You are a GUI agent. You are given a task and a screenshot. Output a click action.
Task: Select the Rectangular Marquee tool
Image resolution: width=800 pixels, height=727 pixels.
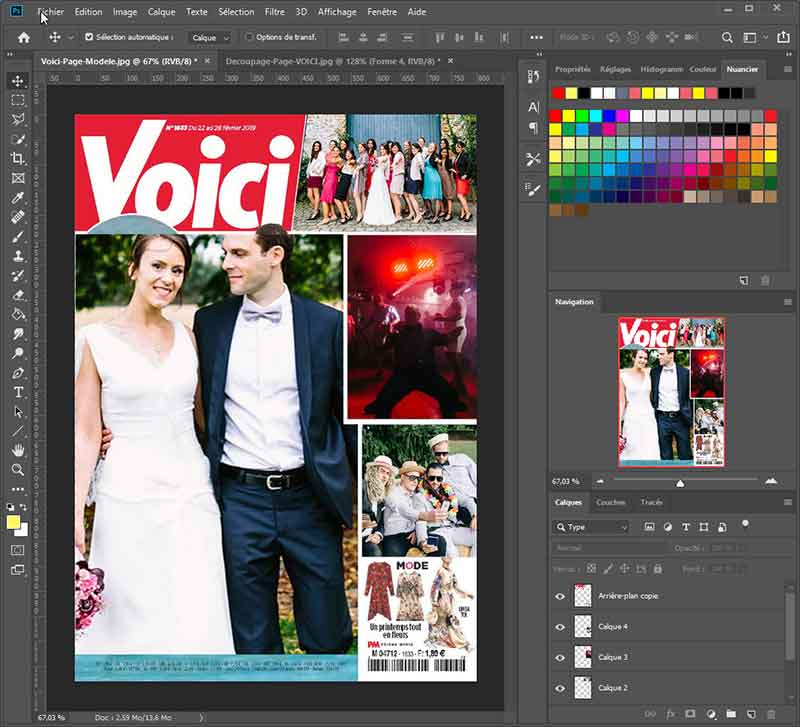[18, 100]
